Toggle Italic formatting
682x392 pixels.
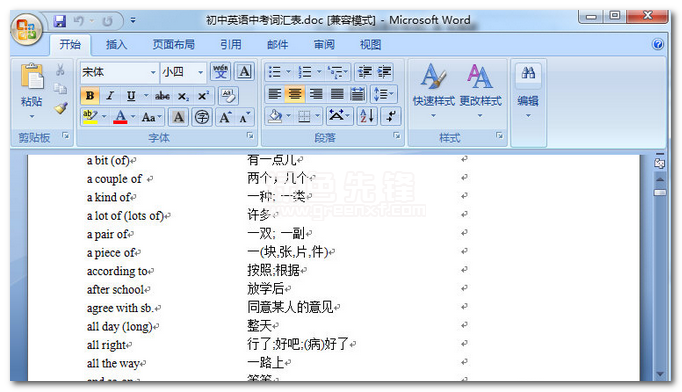pos(110,96)
